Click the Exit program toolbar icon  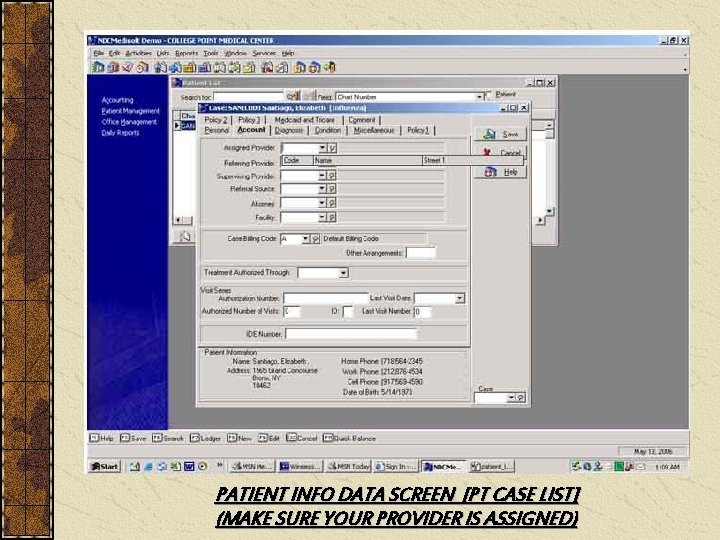pyautogui.click(x=330, y=68)
